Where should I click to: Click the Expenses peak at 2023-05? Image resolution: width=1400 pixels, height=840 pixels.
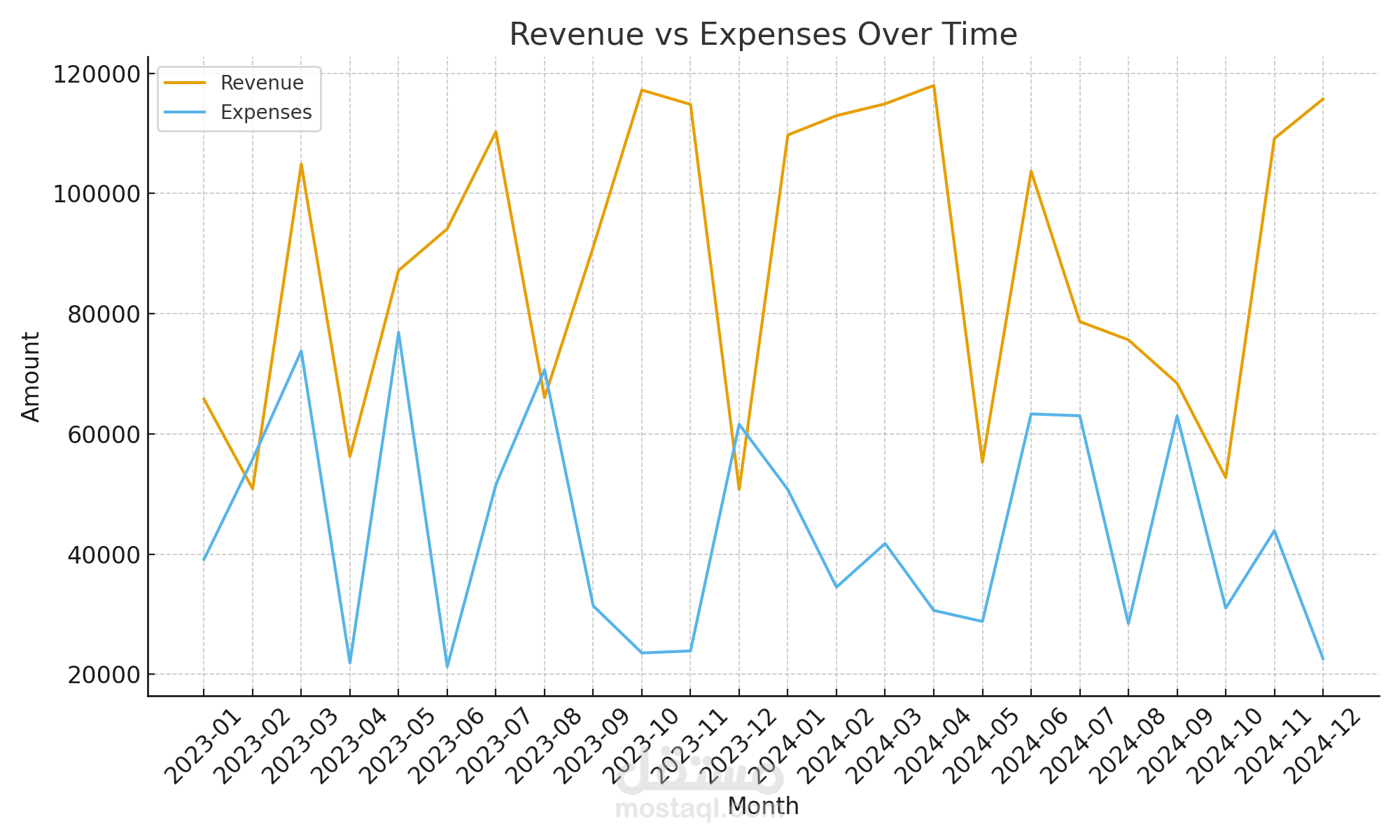click(398, 333)
